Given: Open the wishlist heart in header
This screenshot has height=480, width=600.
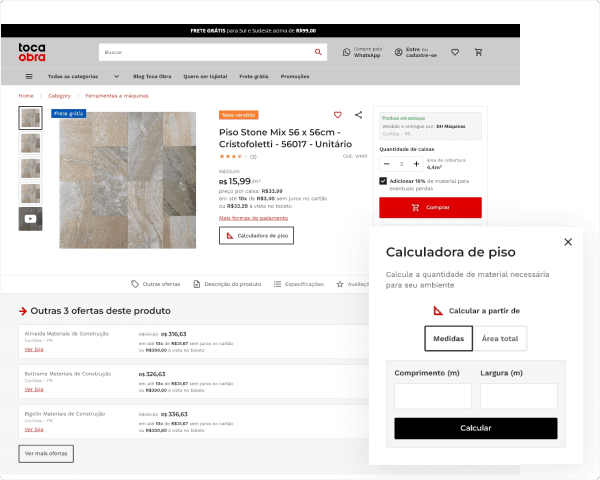Looking at the screenshot, I should point(455,52).
